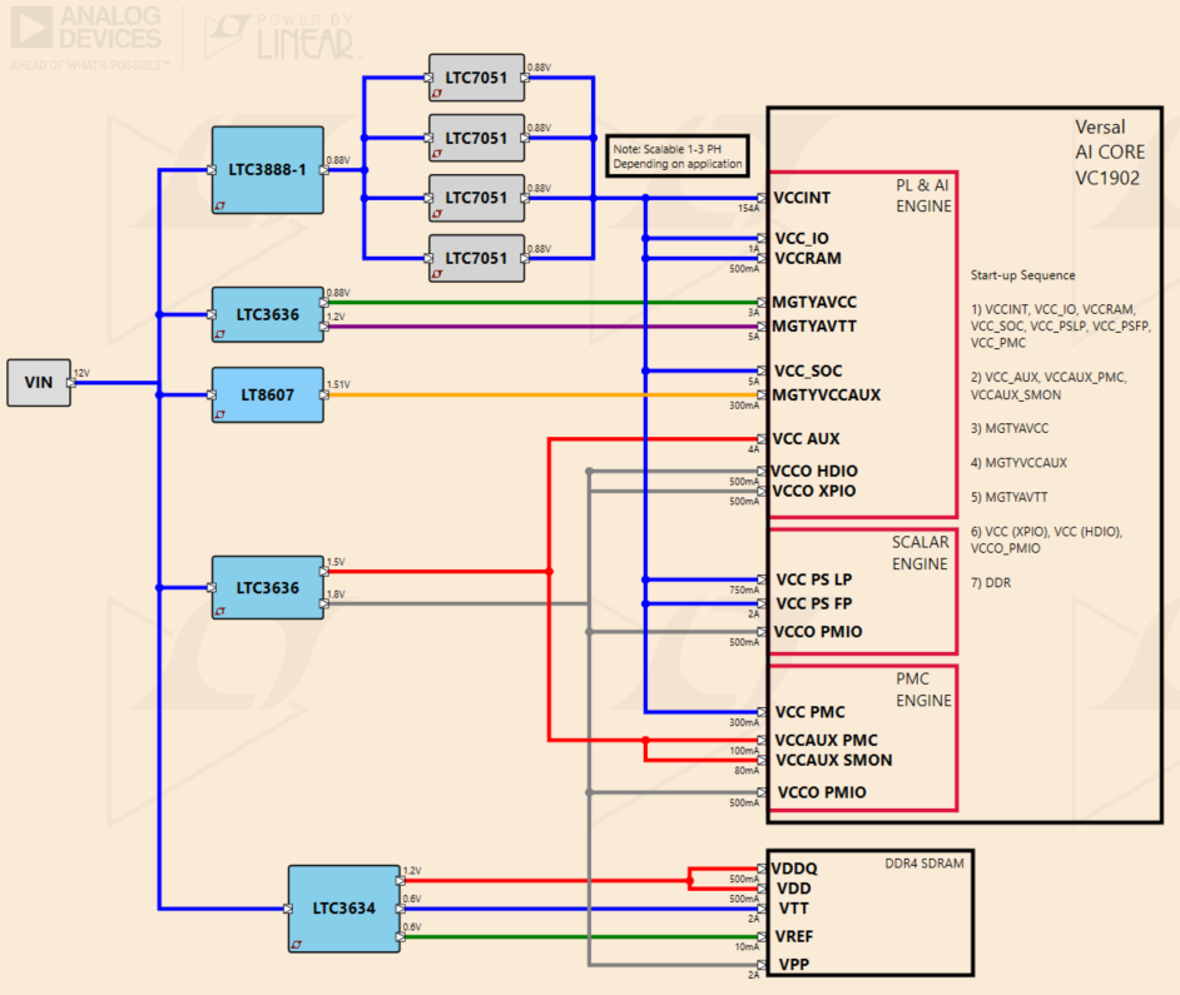Click the VCC PMC pin label
Image resolution: width=1180 pixels, height=995 pixels.
(x=810, y=712)
